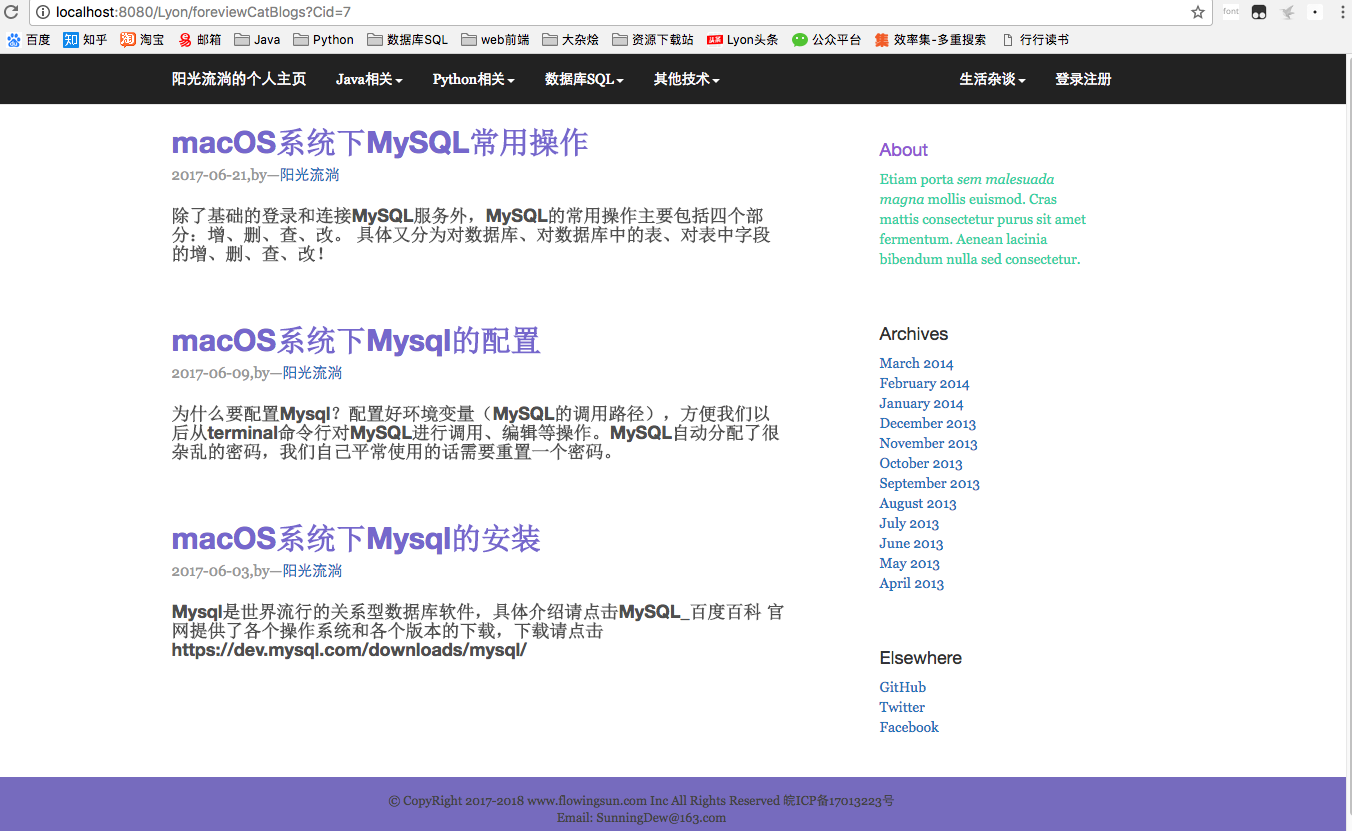This screenshot has width=1352, height=831.
Task: Bookmark this page with the star icon
Action: (x=1197, y=12)
